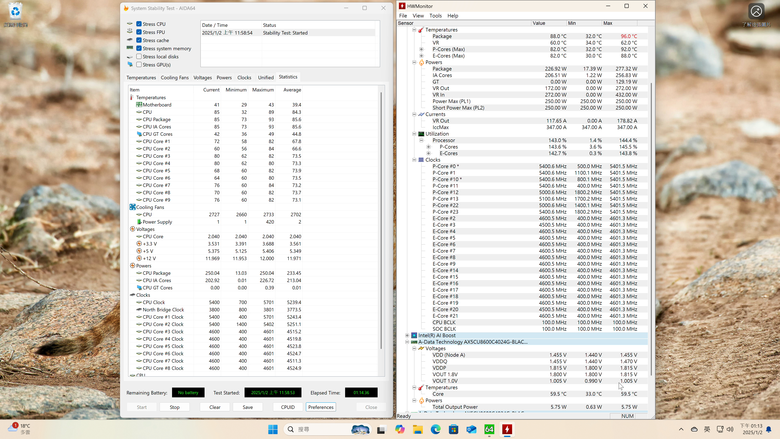780x439 pixels.
Task: Click the Voltages icon in AIDA64 list
Action: [132, 229]
